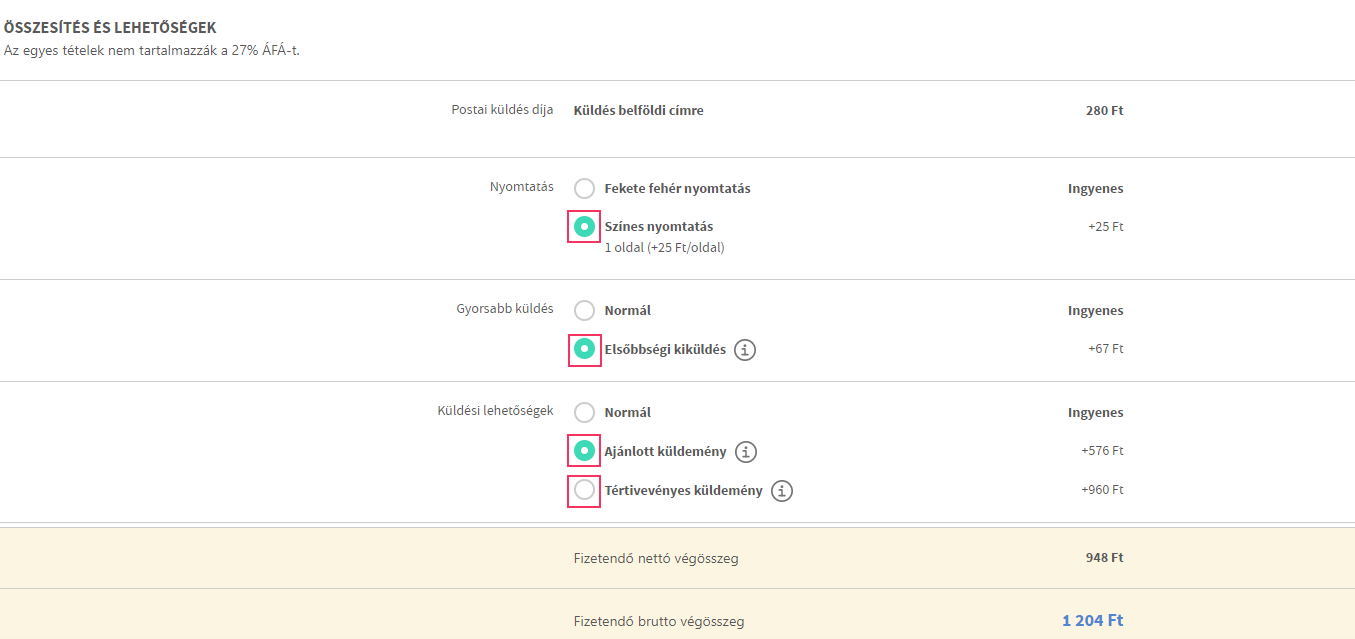The width and height of the screenshot is (1355, 639).
Task: Click the 'Tértivevényes küldemény' label text
Action: click(x=683, y=491)
